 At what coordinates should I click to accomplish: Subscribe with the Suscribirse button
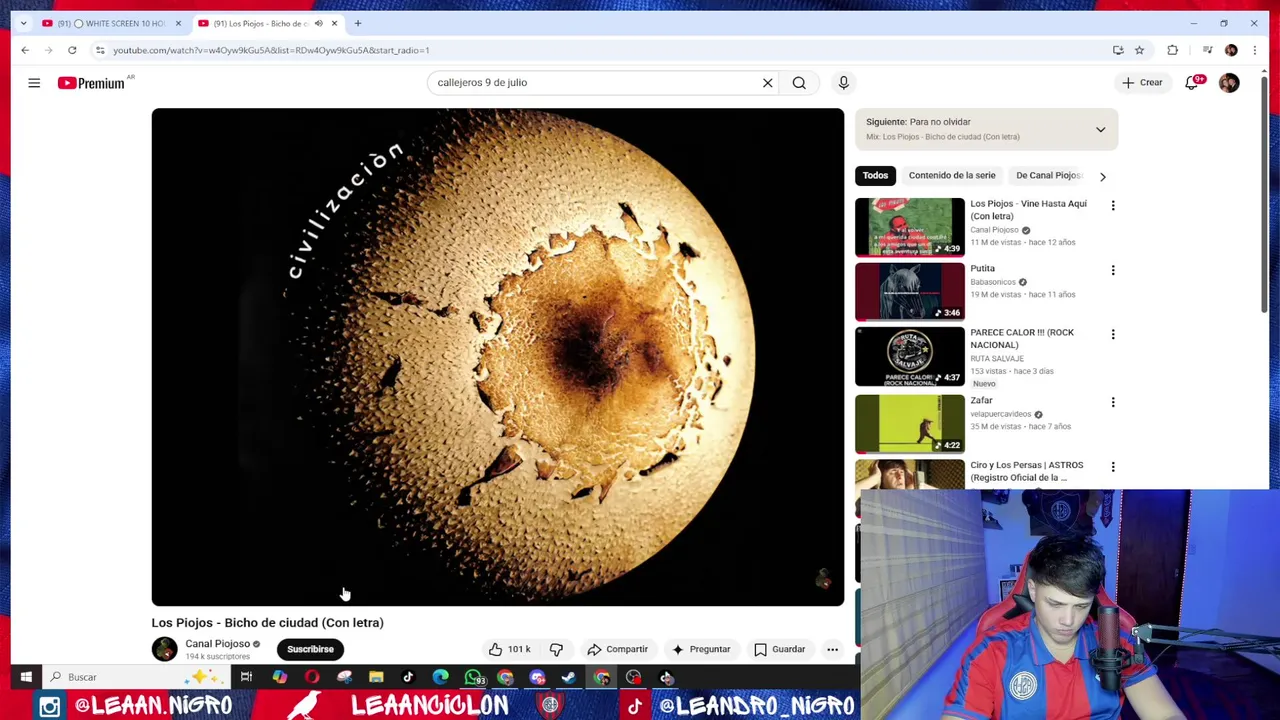tap(310, 649)
